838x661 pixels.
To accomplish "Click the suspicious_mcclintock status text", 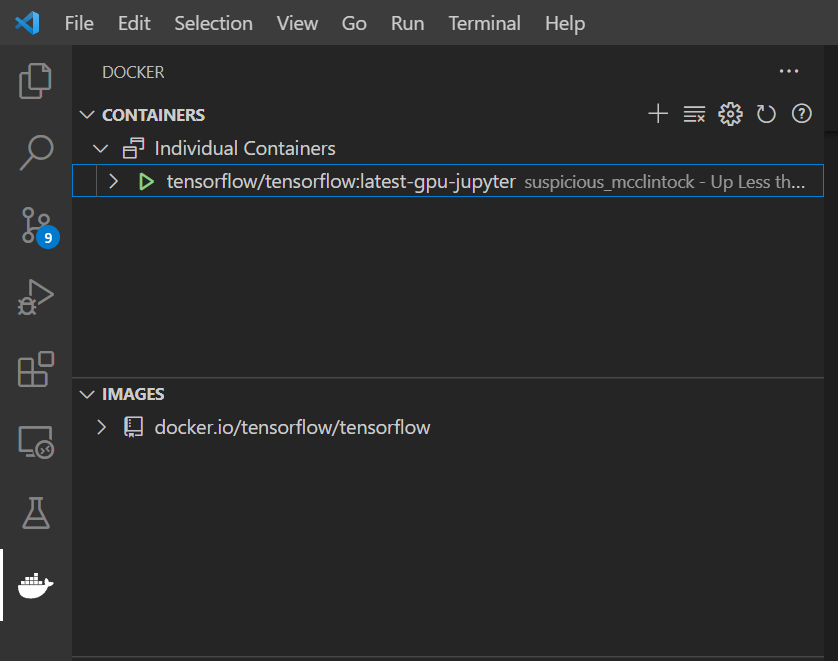I will [664, 182].
